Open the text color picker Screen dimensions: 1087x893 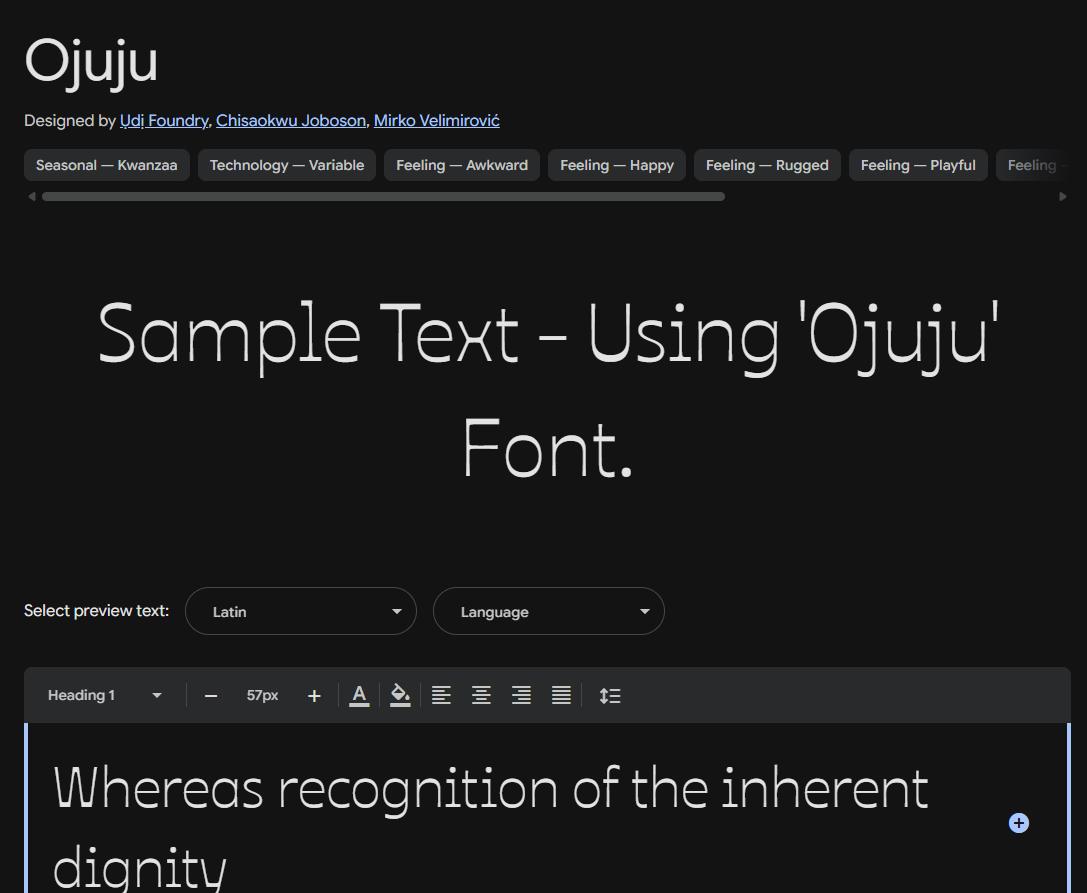point(359,695)
